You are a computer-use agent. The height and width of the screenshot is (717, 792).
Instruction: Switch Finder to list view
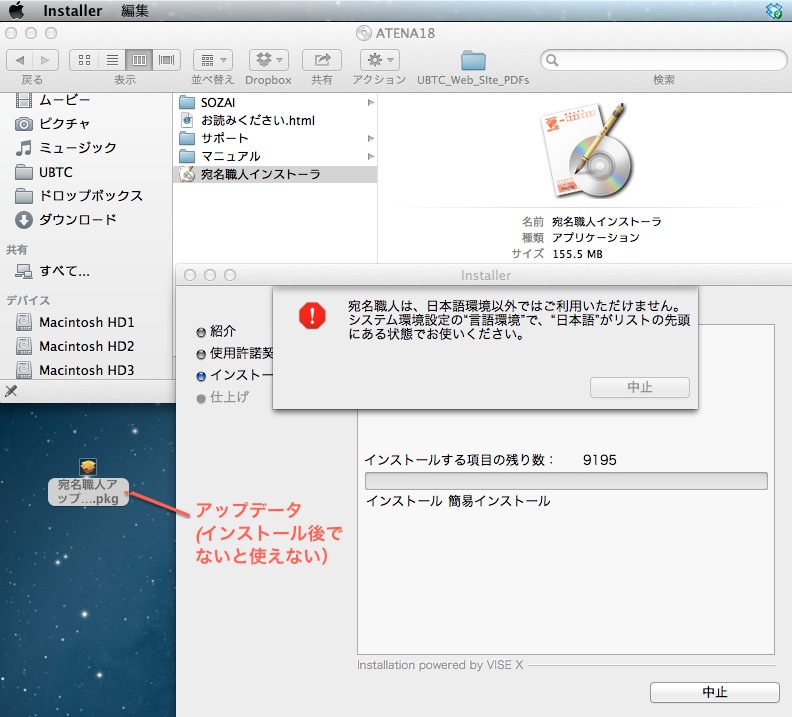tap(112, 60)
